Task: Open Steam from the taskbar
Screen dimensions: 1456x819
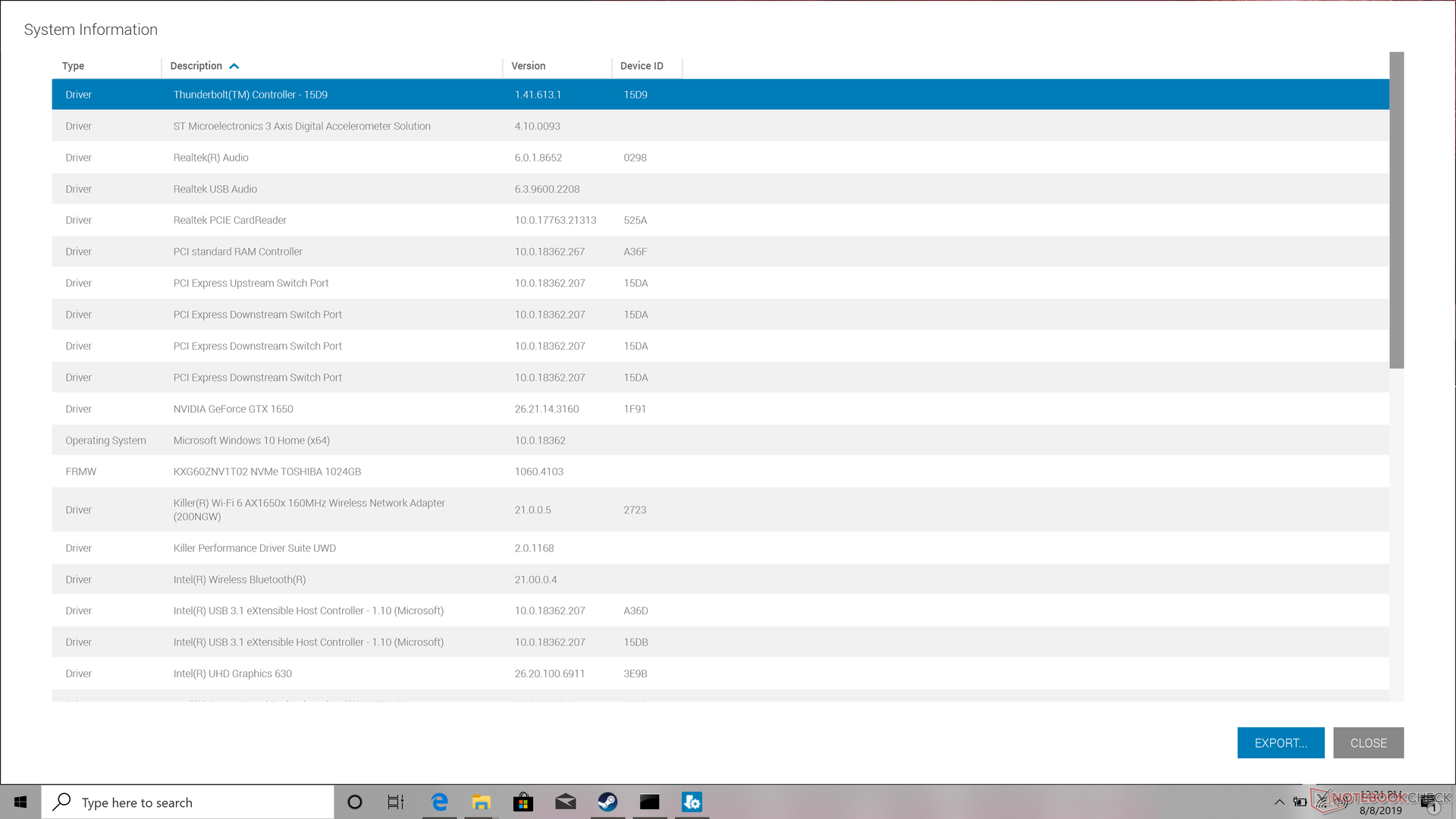Action: [607, 802]
